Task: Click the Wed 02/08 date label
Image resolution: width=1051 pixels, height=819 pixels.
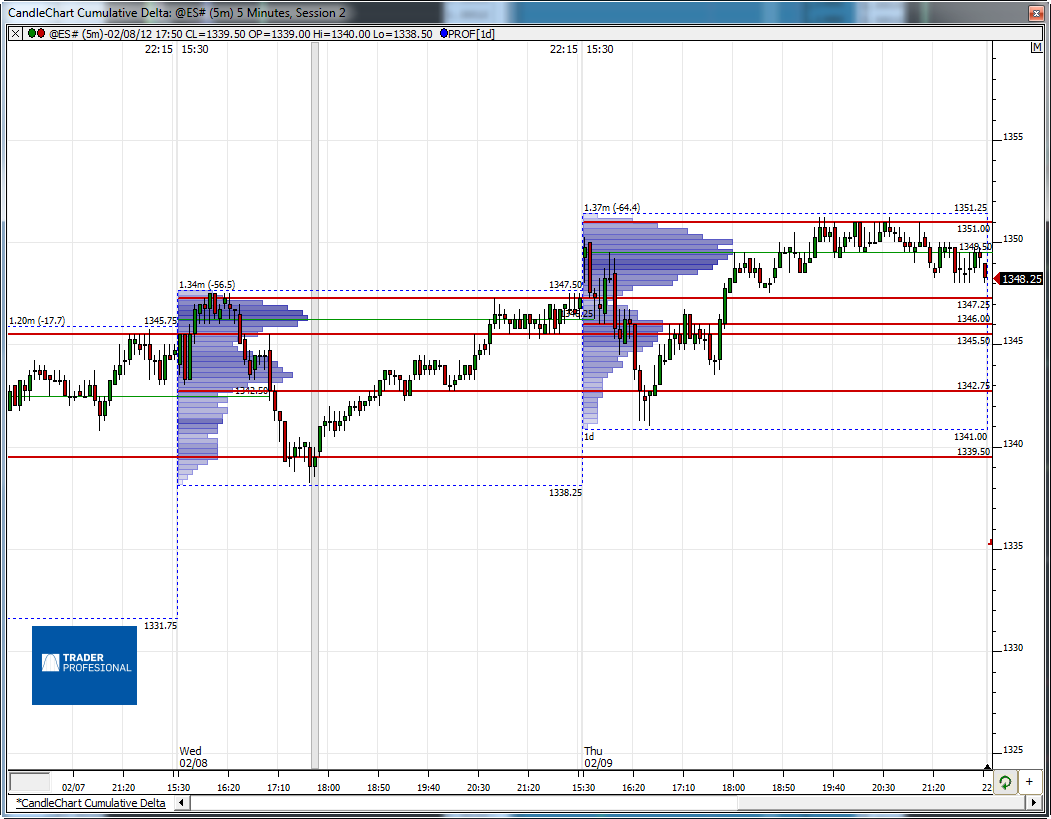Action: pos(193,757)
